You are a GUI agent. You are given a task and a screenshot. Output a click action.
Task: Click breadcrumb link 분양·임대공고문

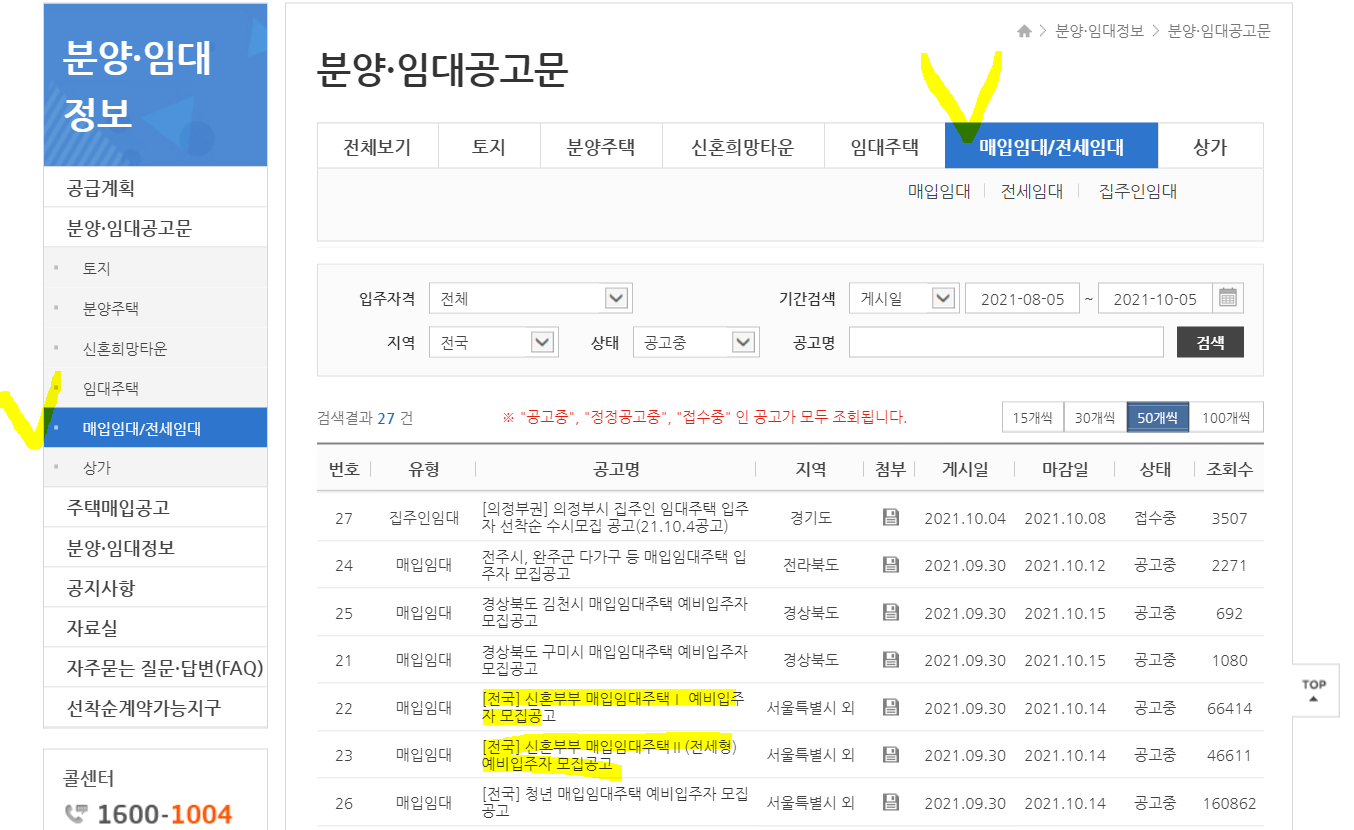1219,31
